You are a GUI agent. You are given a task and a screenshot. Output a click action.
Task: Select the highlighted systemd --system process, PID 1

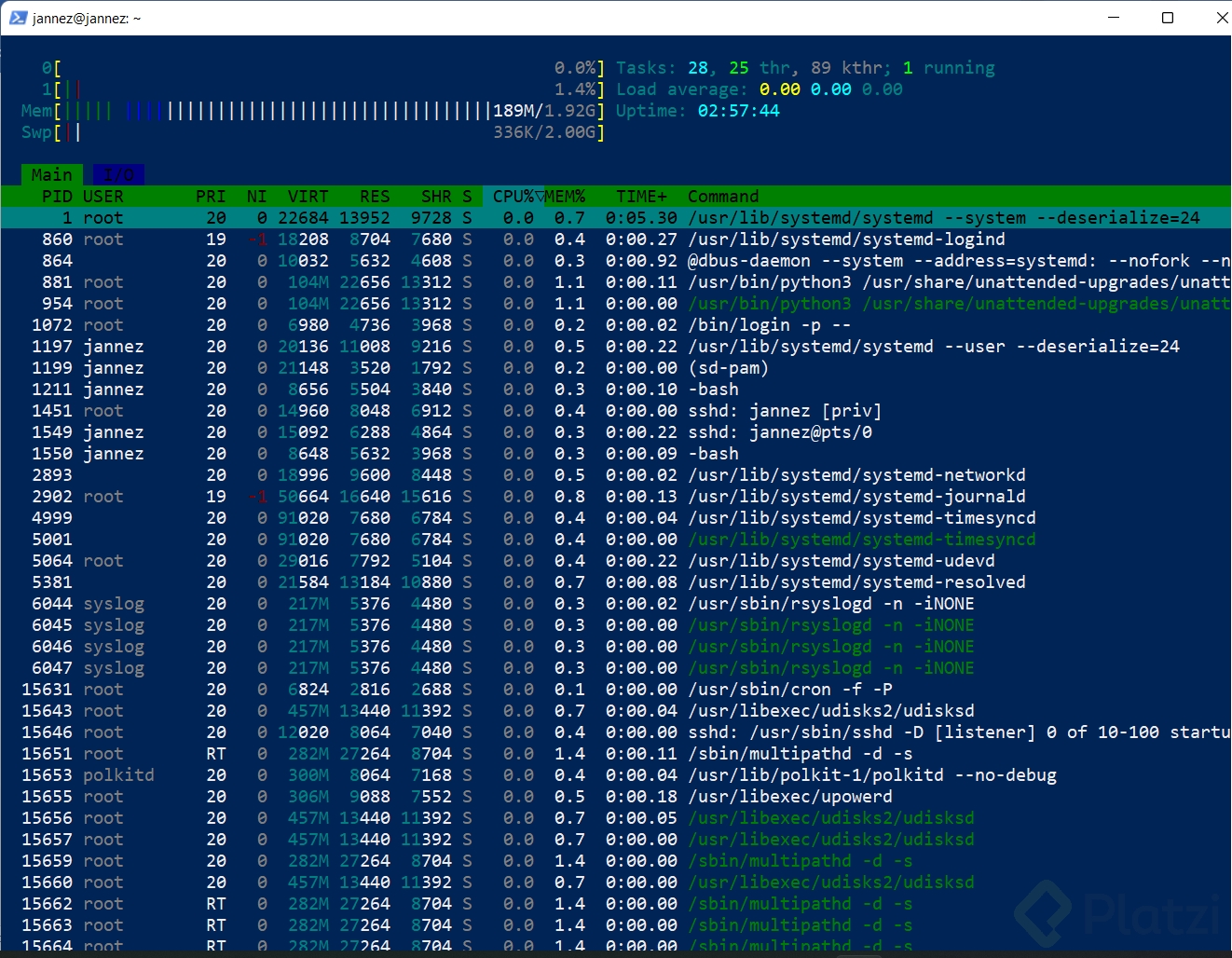pyautogui.click(x=616, y=218)
